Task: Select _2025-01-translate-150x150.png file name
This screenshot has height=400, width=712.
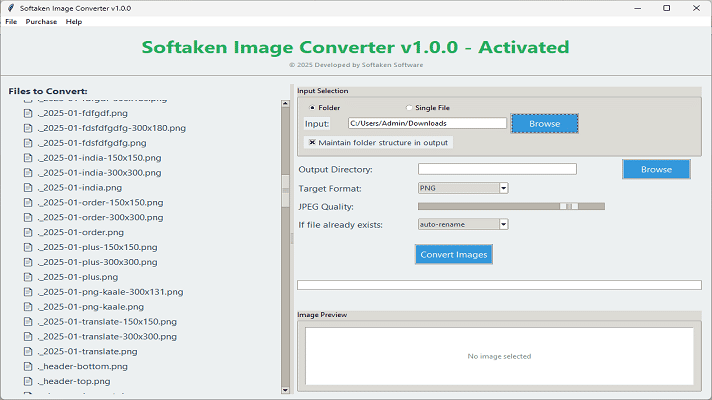Action: tap(107, 322)
